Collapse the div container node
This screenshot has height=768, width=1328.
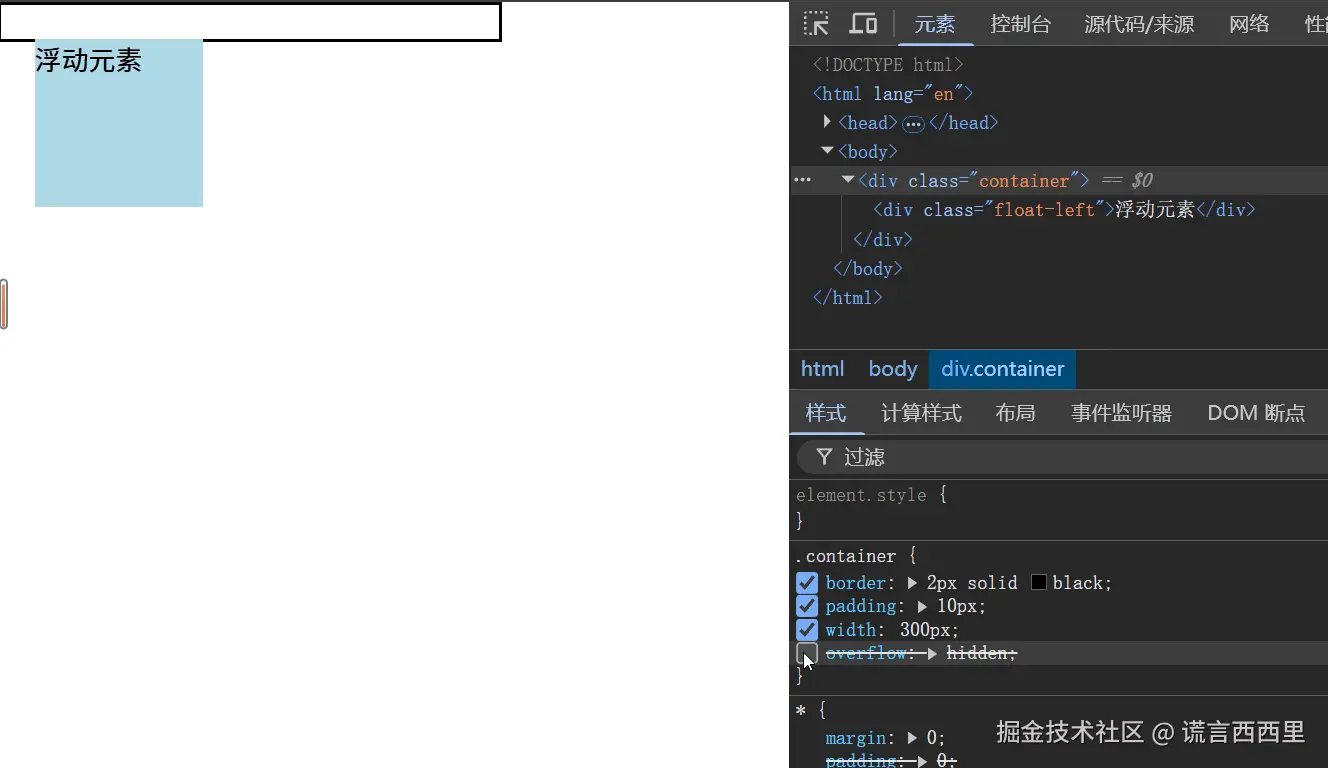click(848, 180)
